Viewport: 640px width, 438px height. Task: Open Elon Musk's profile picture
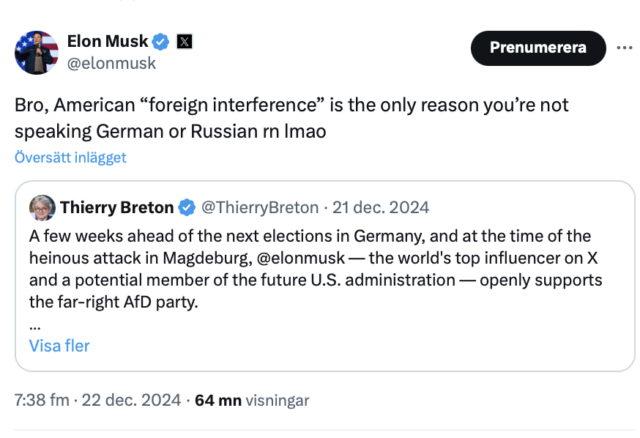click(x=37, y=51)
